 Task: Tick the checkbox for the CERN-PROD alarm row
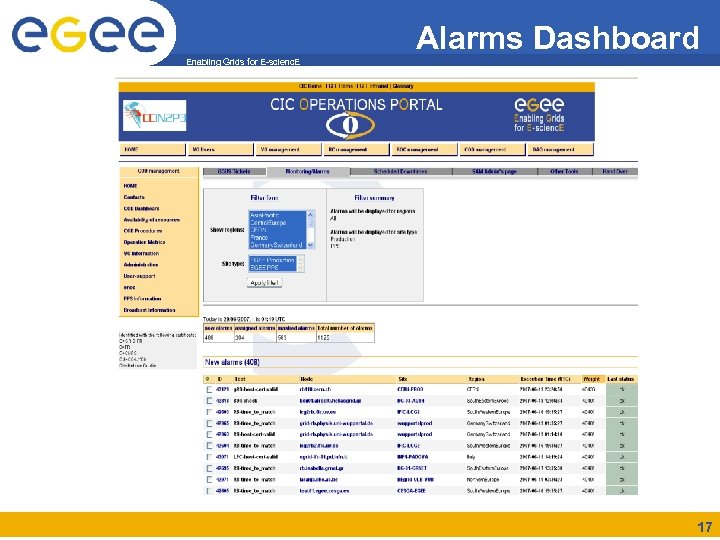point(209,389)
